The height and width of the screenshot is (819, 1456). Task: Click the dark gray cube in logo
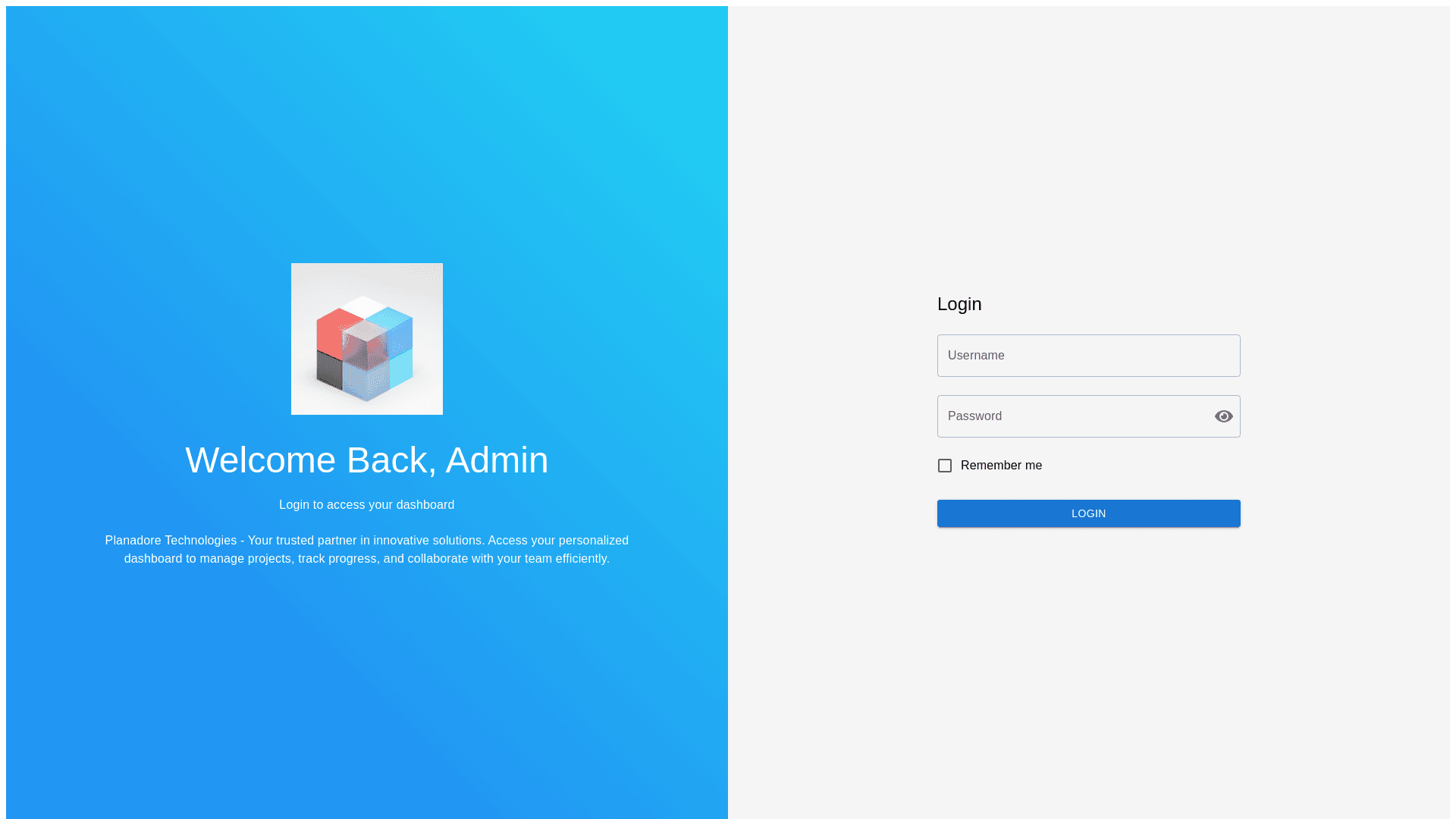(x=329, y=369)
